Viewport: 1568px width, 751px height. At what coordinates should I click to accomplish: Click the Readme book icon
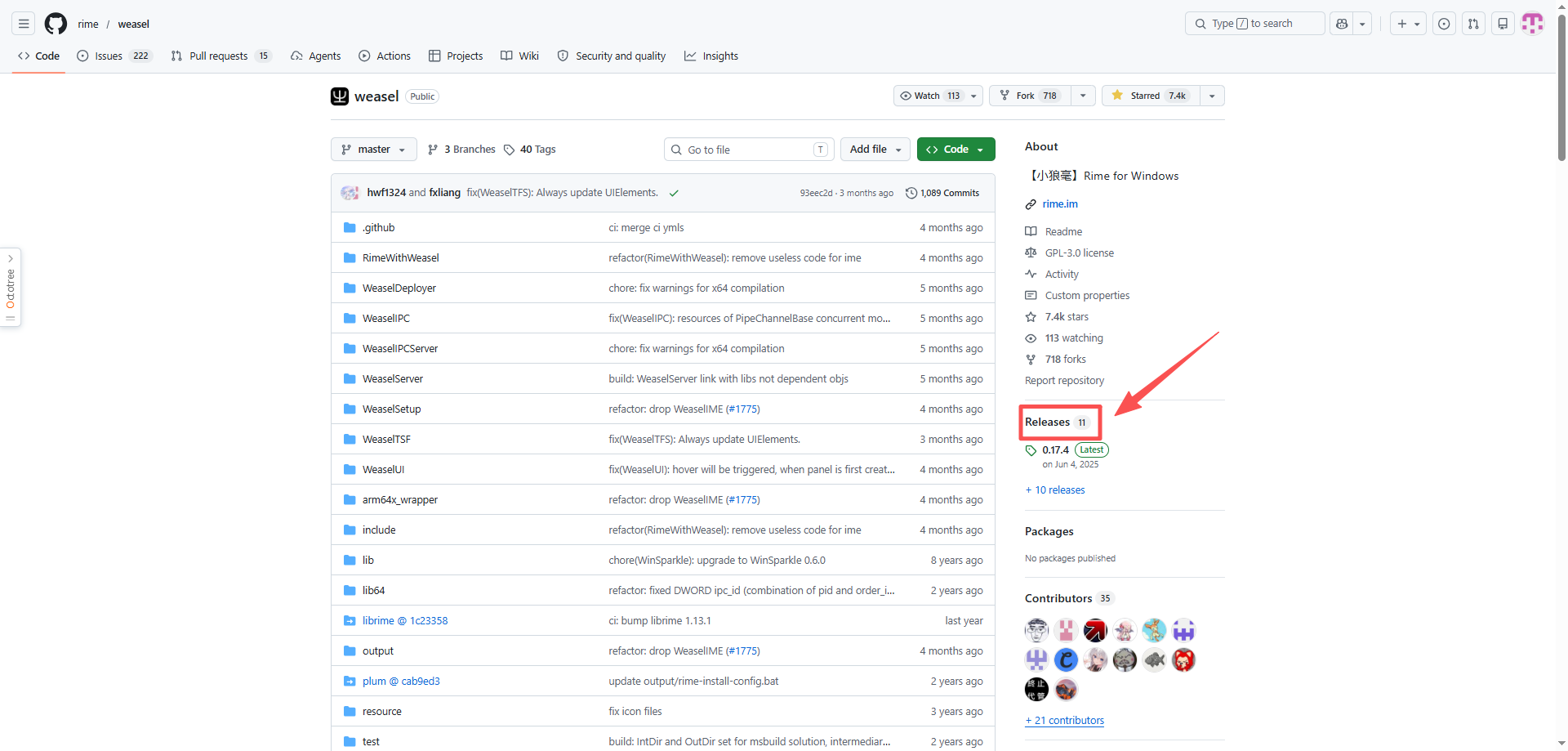pos(1031,231)
